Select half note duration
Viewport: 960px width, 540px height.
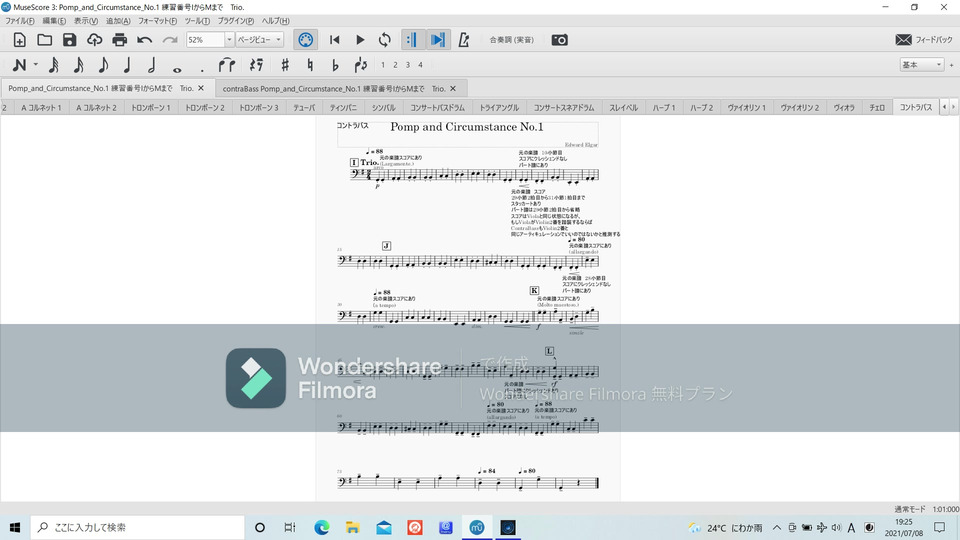pyautogui.click(x=152, y=65)
